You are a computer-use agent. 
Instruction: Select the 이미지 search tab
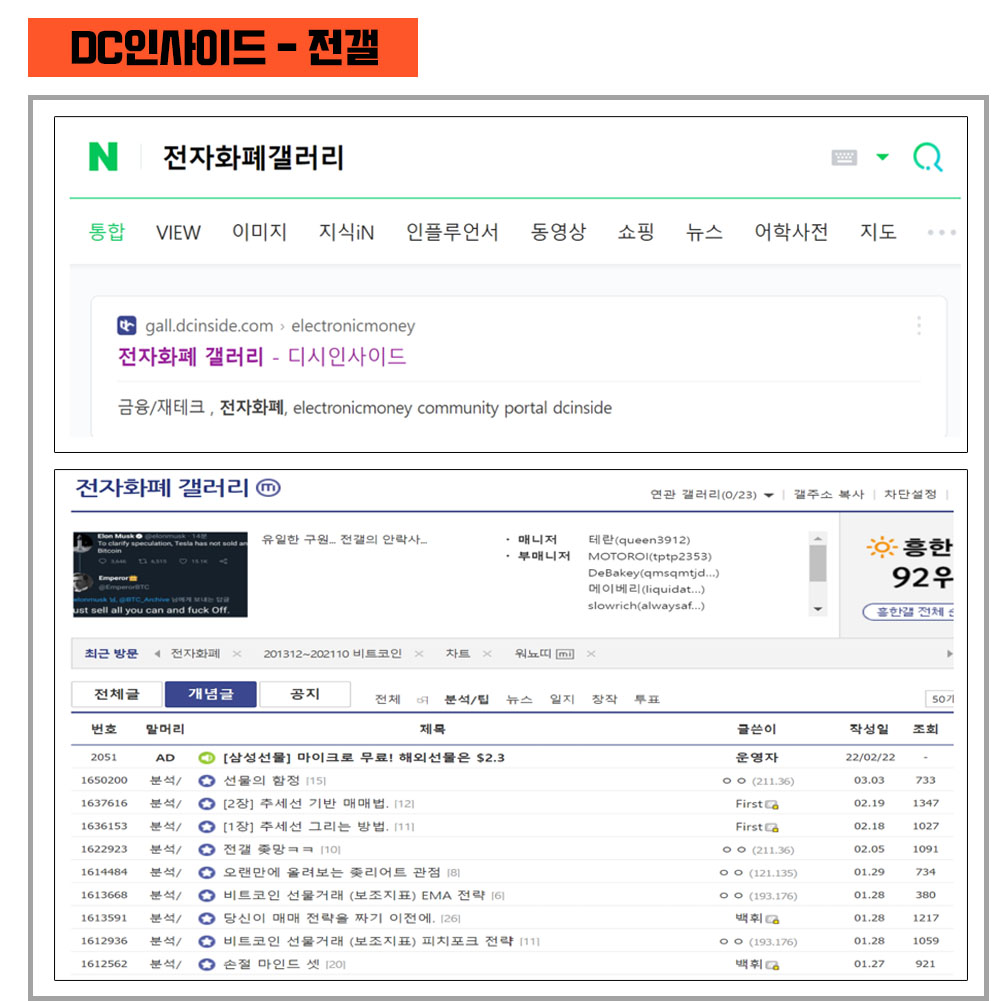(259, 231)
